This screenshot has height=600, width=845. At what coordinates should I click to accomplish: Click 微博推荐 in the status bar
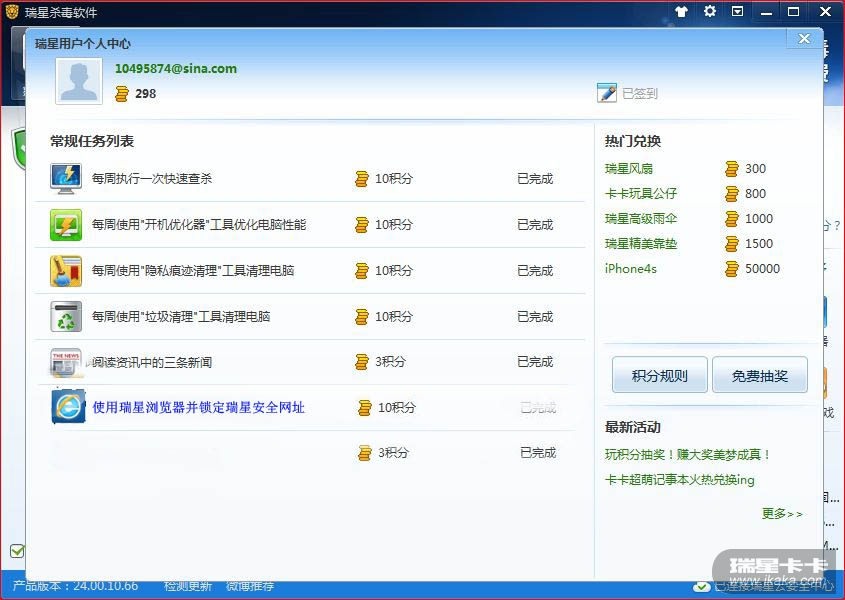coord(250,586)
